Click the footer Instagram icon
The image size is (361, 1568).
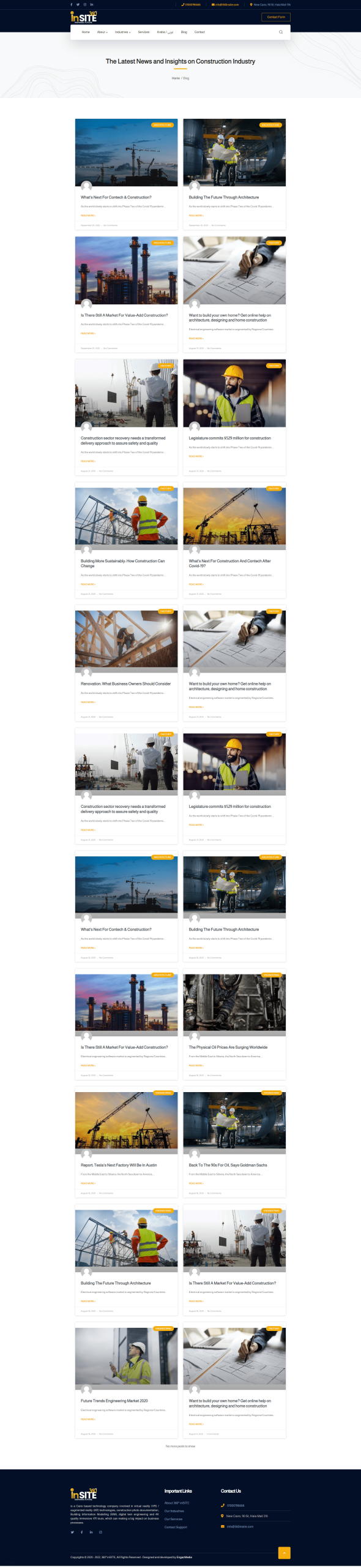tap(101, 1532)
